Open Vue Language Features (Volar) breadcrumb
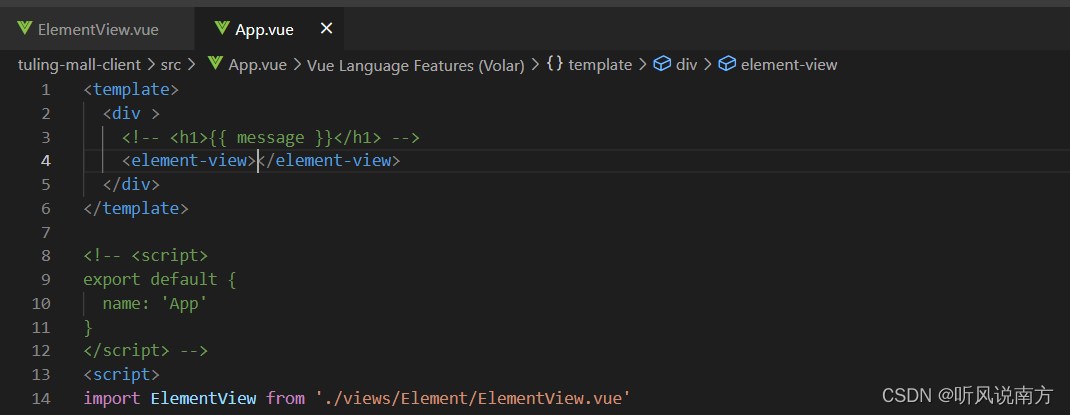The image size is (1070, 415). 416,66
